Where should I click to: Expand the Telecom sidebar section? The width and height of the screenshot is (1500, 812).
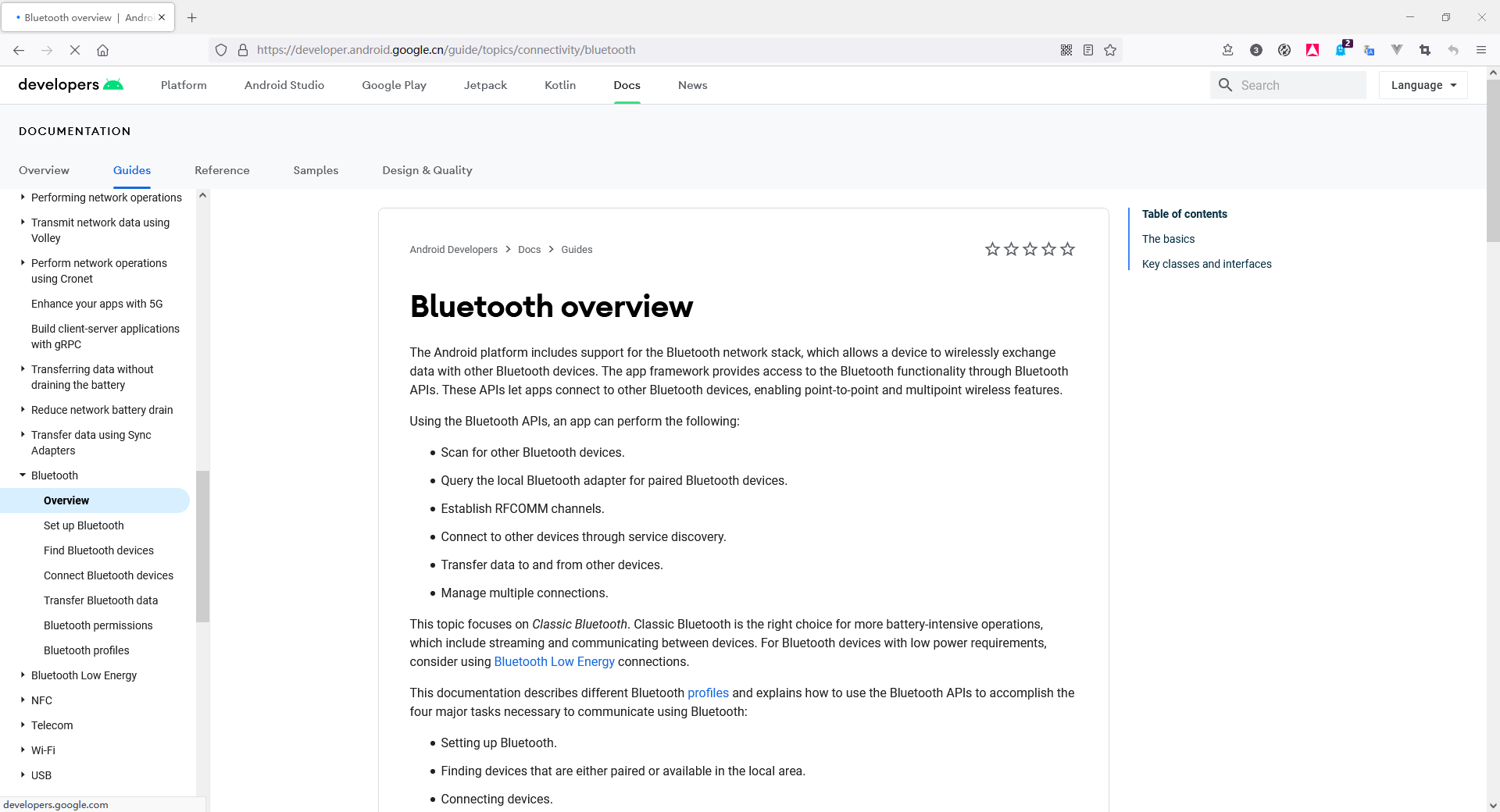click(x=23, y=725)
